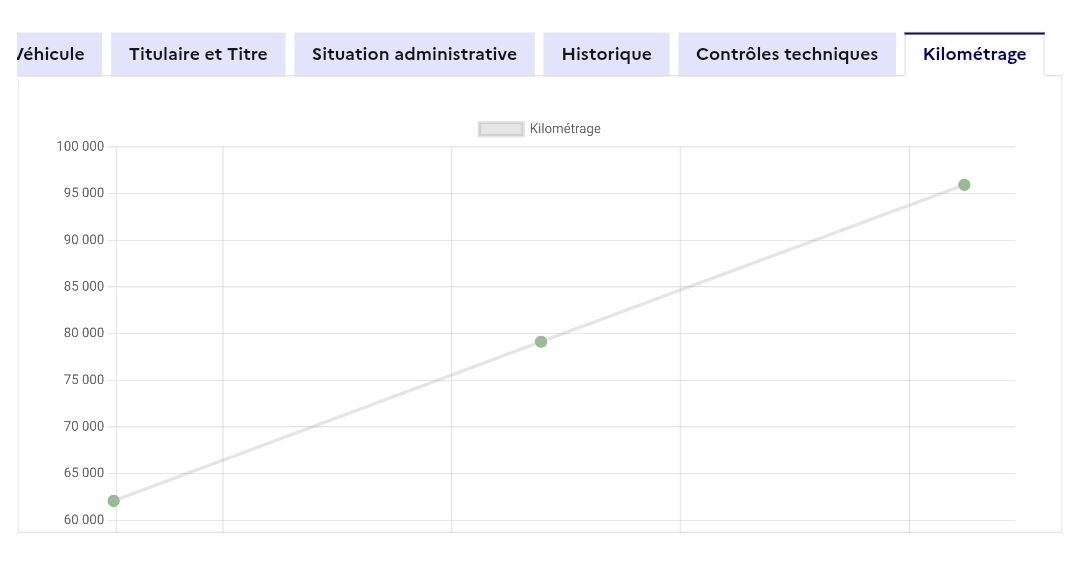The height and width of the screenshot is (572, 1079).
Task: Switch to Titulaire et Titre tab
Action: [198, 54]
